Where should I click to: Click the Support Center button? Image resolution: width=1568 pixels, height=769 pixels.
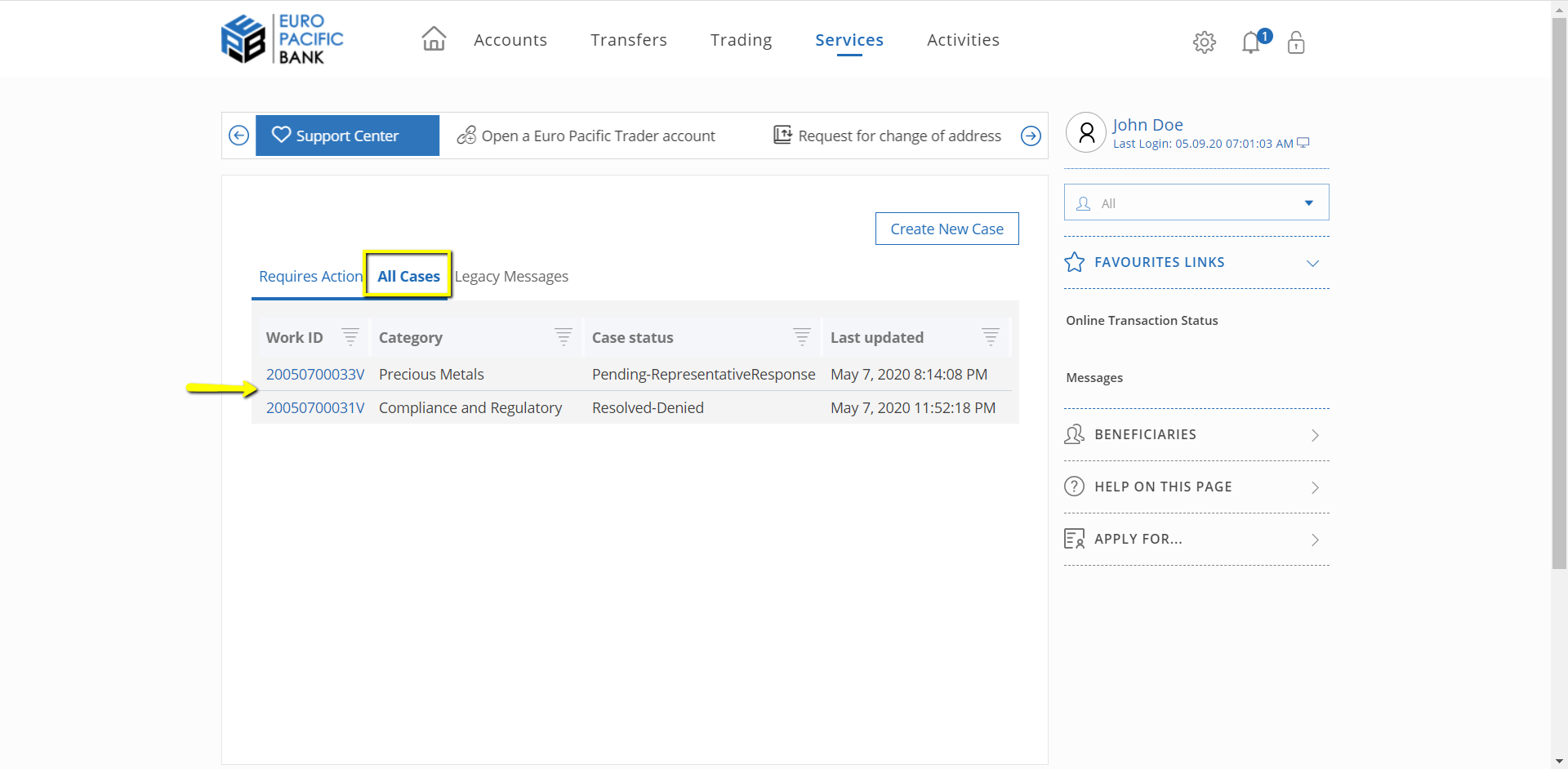tap(347, 136)
